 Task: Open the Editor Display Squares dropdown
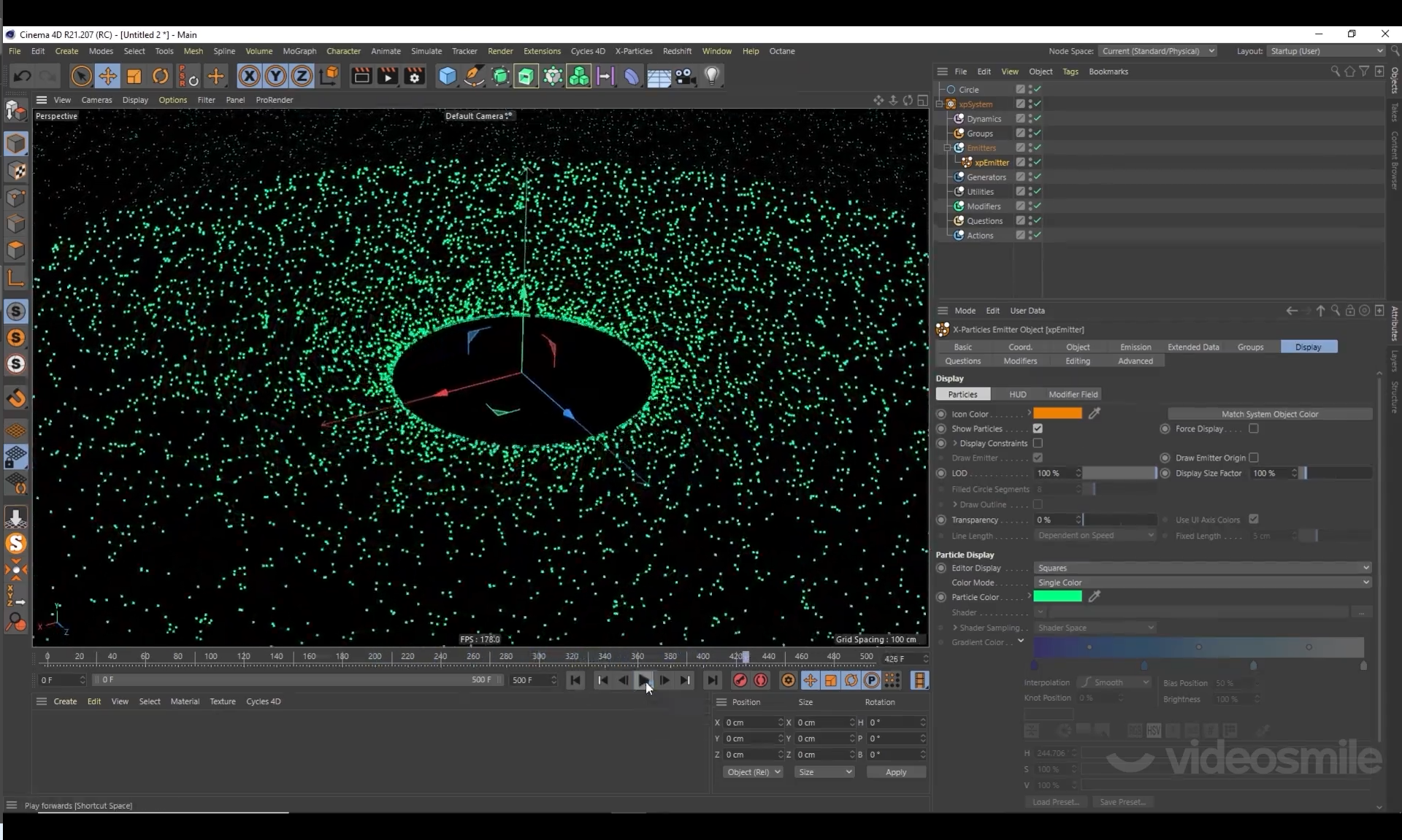tap(1202, 568)
